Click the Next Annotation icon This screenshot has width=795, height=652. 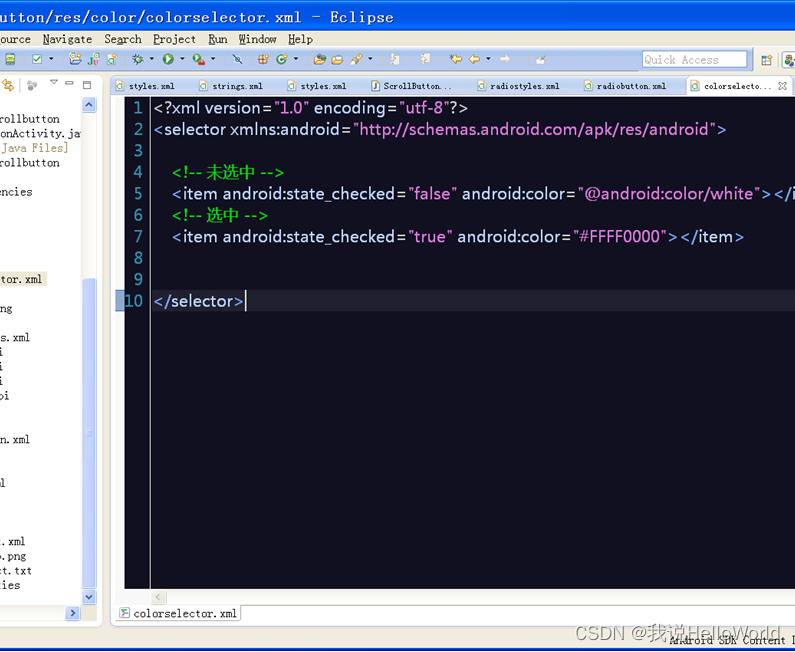coord(394,59)
